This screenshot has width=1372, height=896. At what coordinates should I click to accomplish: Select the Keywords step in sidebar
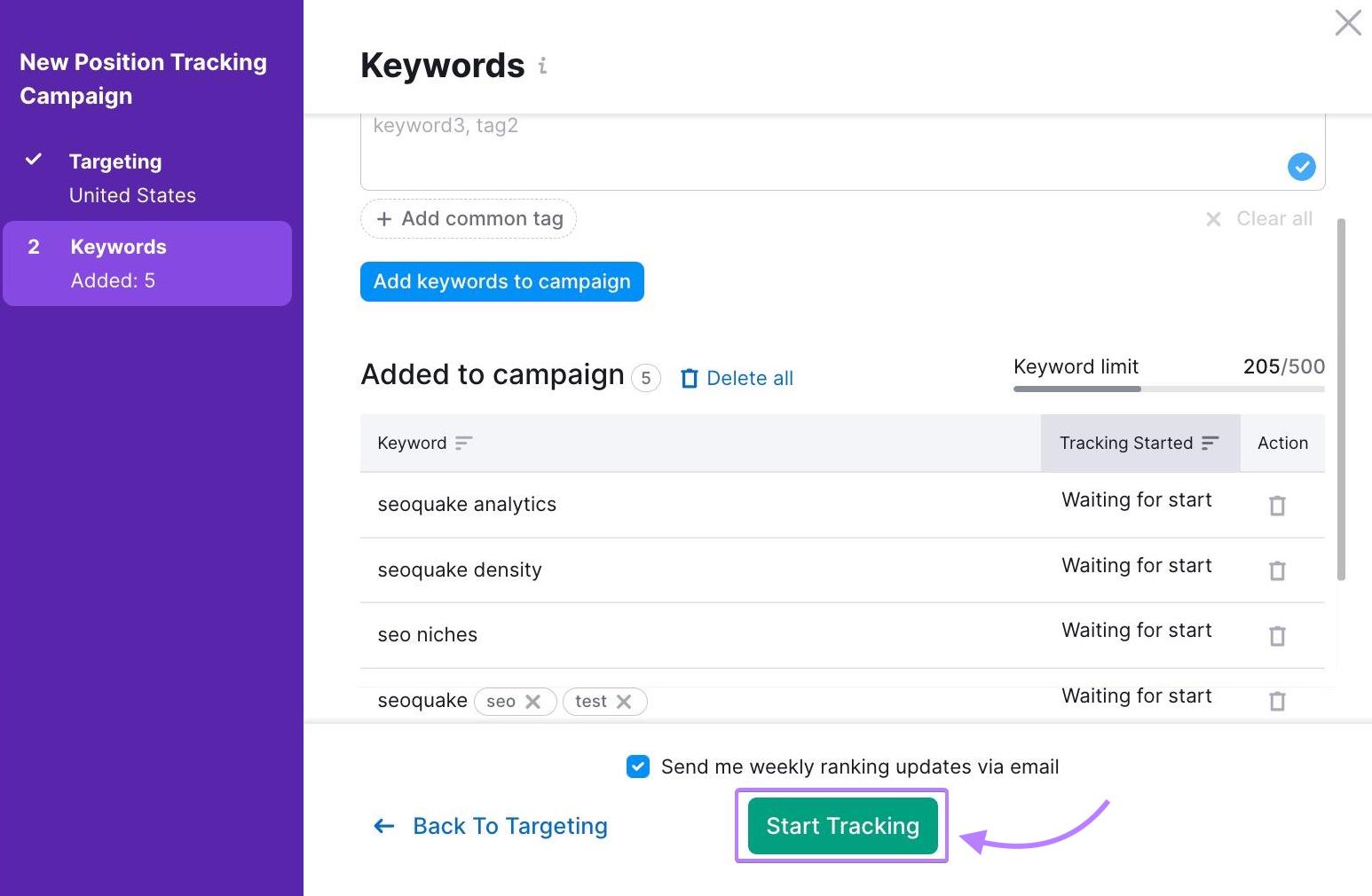[x=147, y=263]
